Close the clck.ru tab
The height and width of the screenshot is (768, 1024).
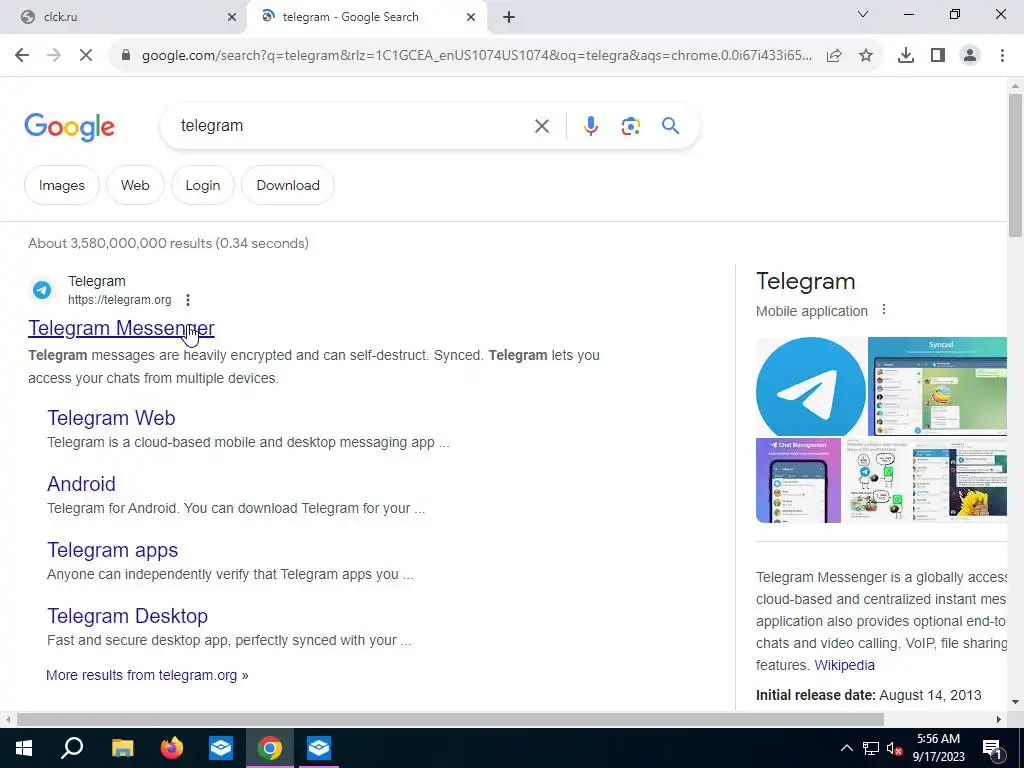(232, 18)
